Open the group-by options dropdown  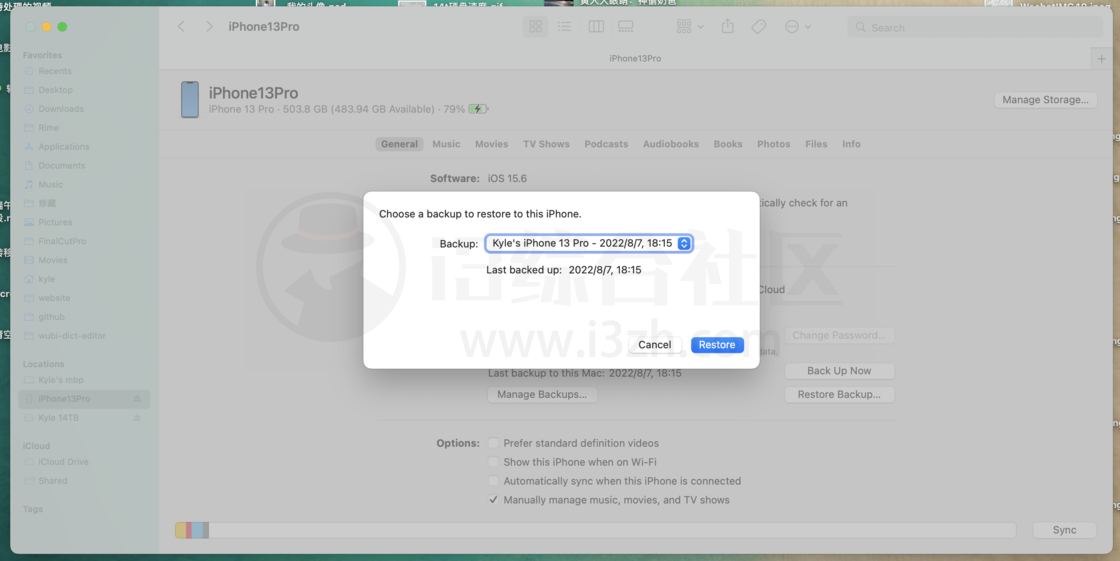coord(689,26)
